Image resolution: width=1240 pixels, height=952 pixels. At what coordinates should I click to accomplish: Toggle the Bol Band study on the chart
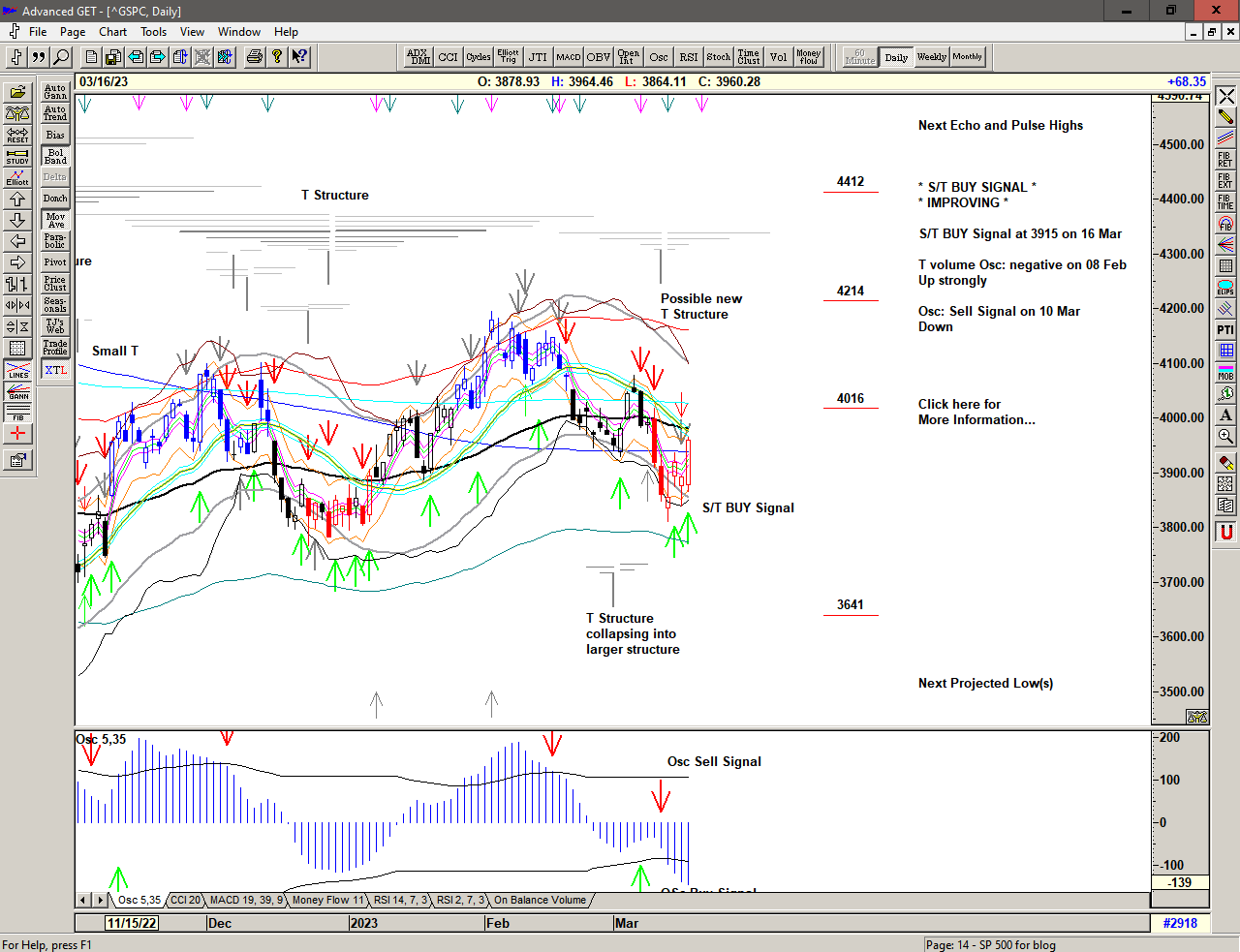pos(55,156)
